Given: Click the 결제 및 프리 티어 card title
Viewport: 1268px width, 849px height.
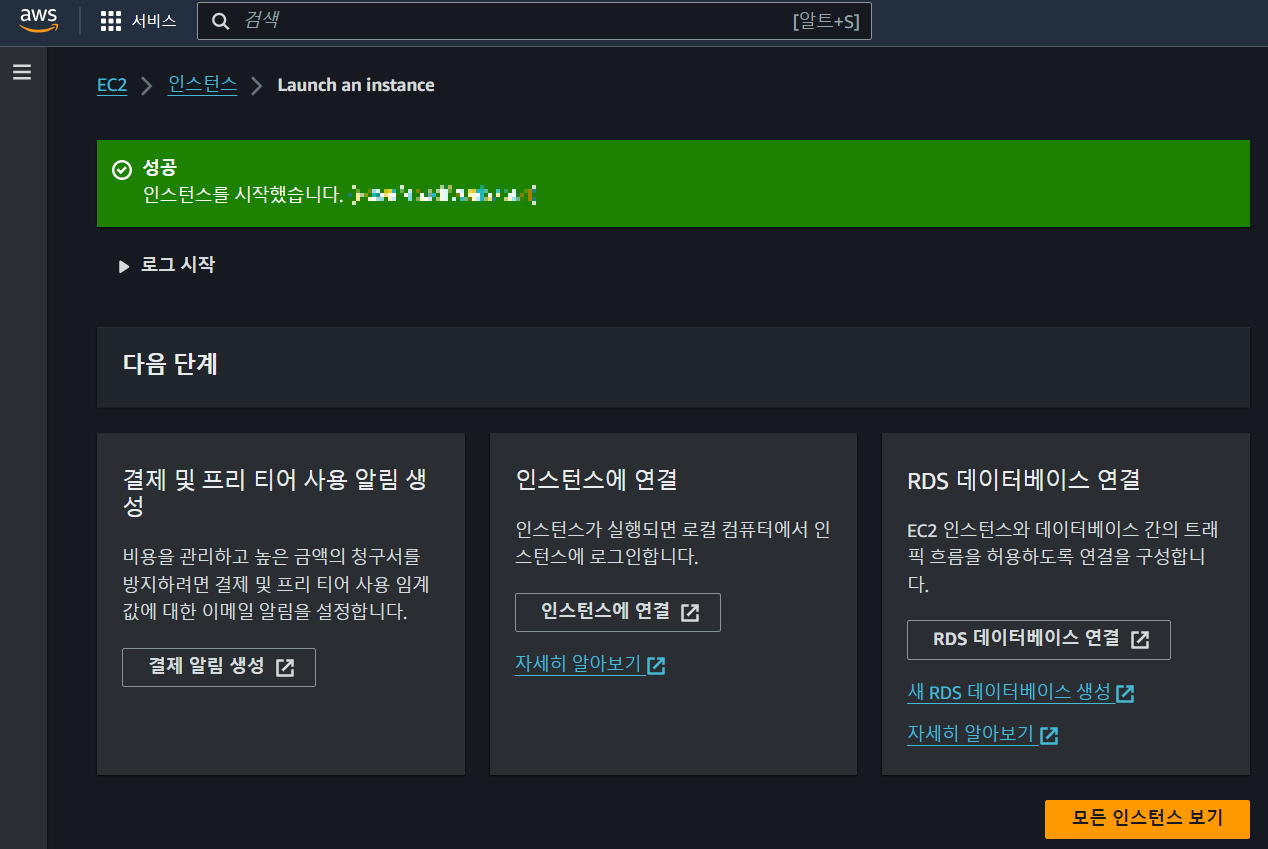Looking at the screenshot, I should point(275,492).
